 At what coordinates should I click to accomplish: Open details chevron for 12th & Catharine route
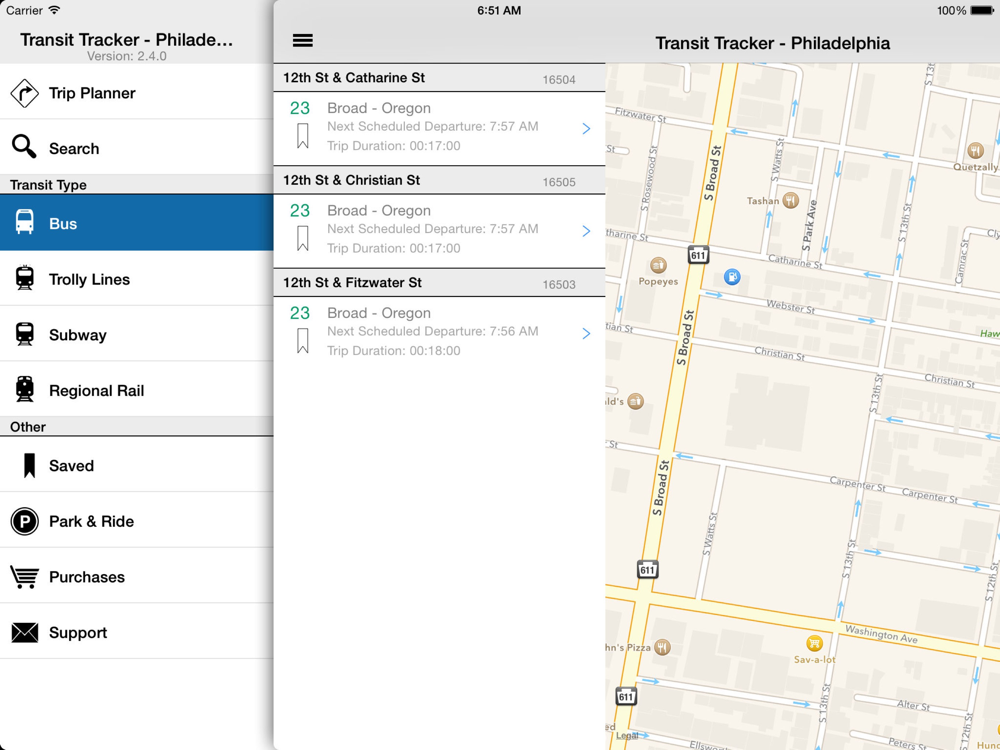[x=586, y=129]
